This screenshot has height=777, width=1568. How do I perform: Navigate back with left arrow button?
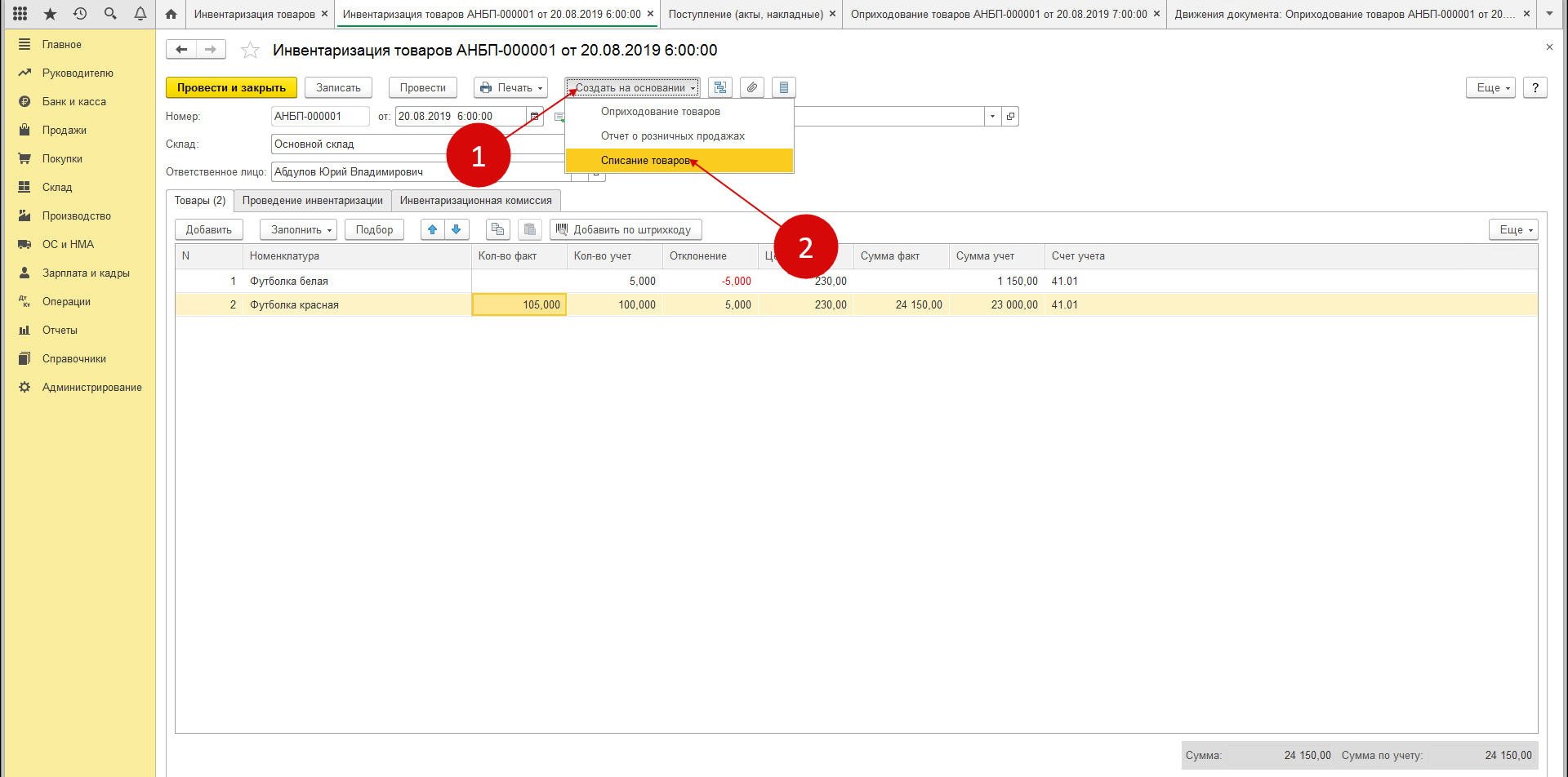(x=181, y=50)
